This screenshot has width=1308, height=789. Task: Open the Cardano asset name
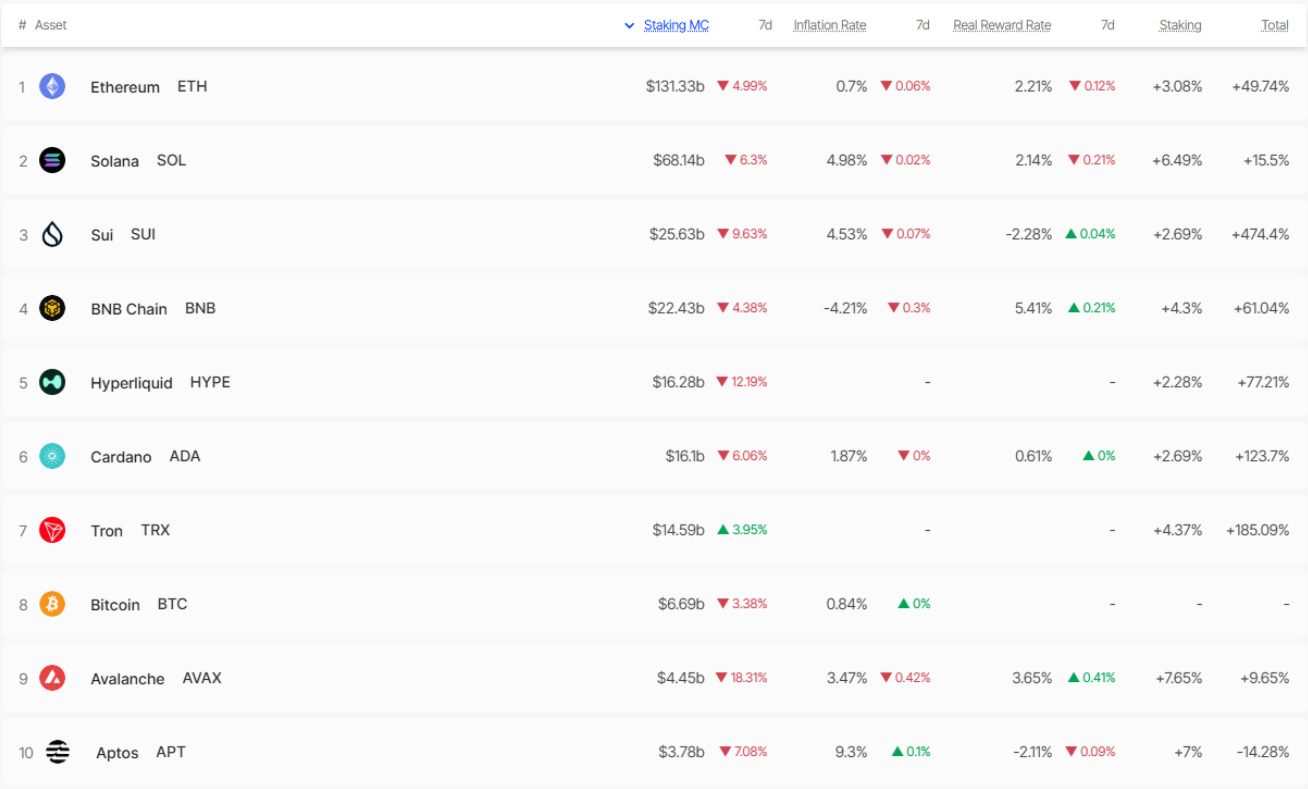(x=121, y=457)
